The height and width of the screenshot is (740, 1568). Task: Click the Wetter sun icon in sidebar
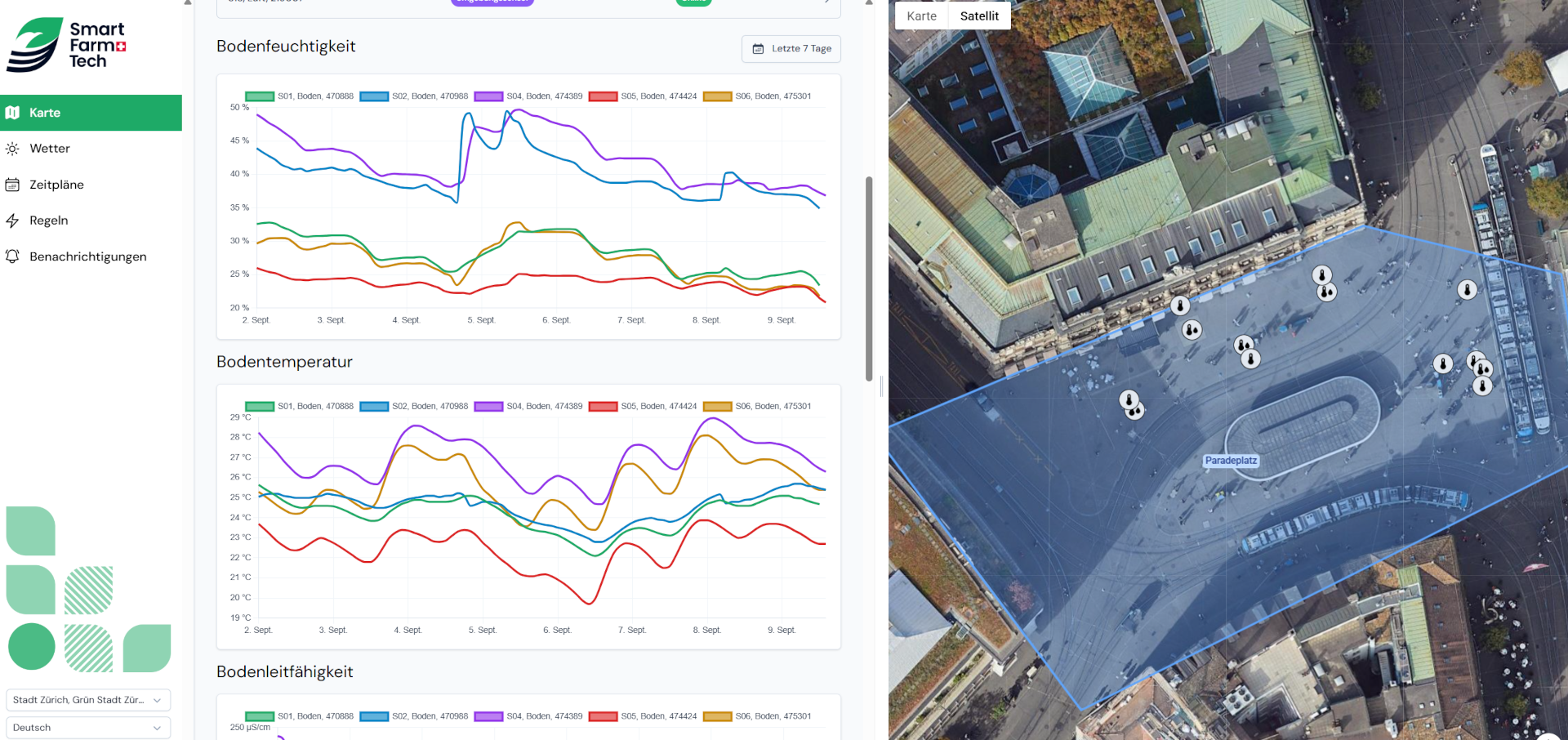pos(12,149)
